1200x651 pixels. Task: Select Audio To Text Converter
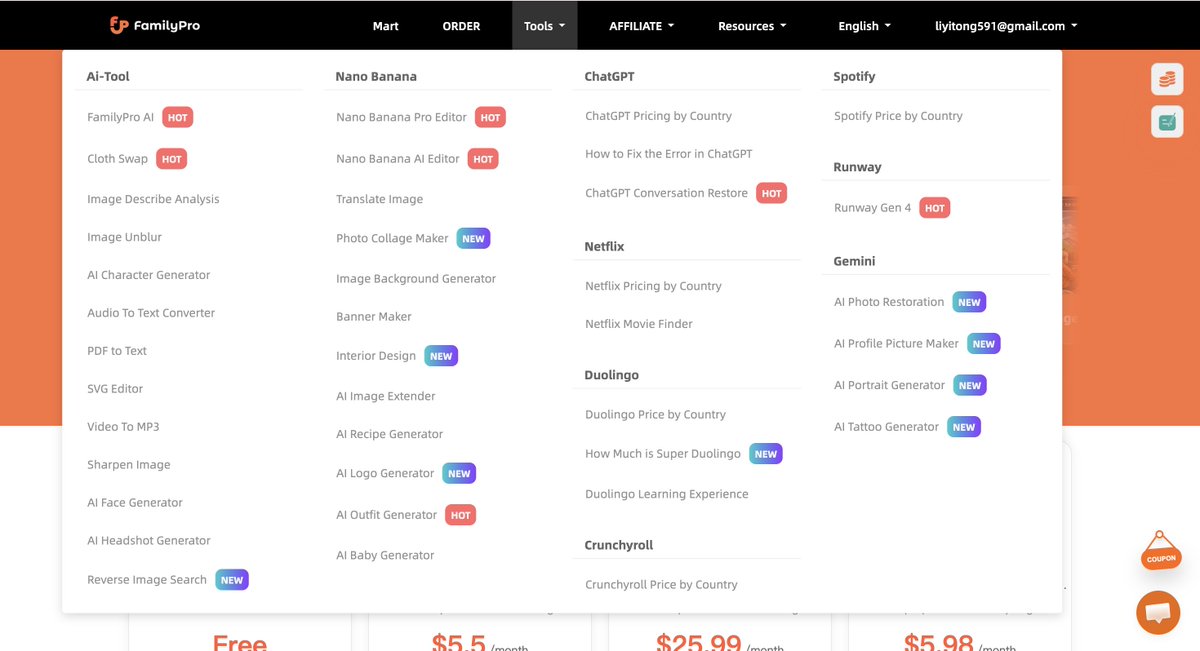point(151,313)
